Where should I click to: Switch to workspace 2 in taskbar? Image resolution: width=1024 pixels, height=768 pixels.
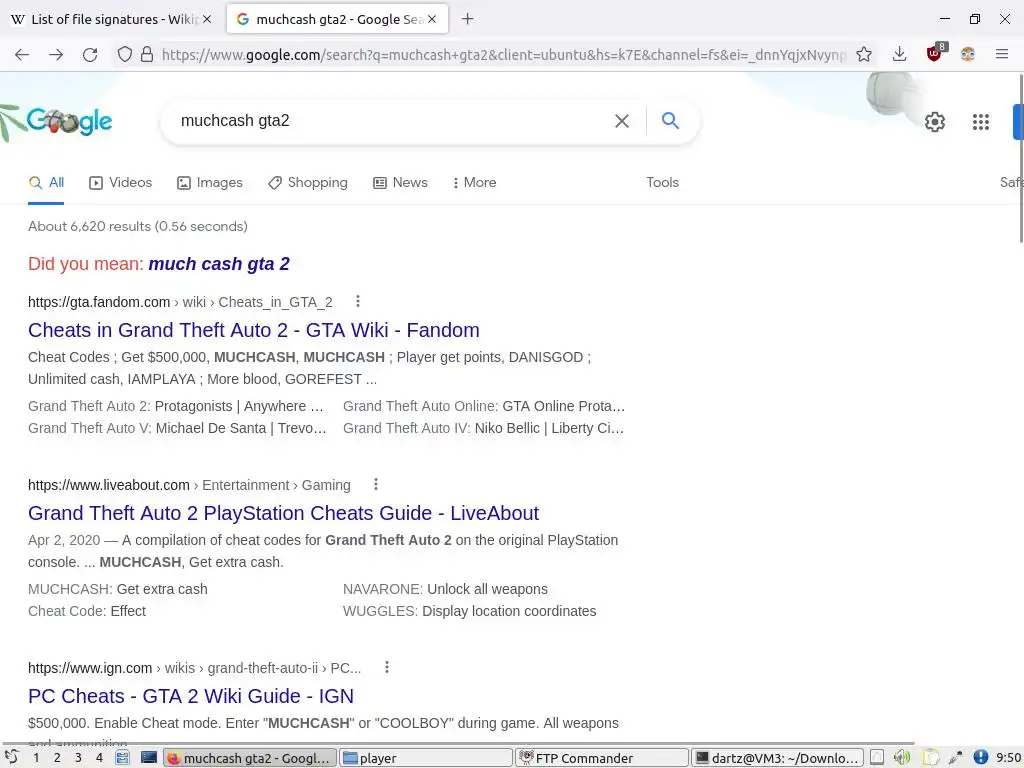(x=57, y=758)
